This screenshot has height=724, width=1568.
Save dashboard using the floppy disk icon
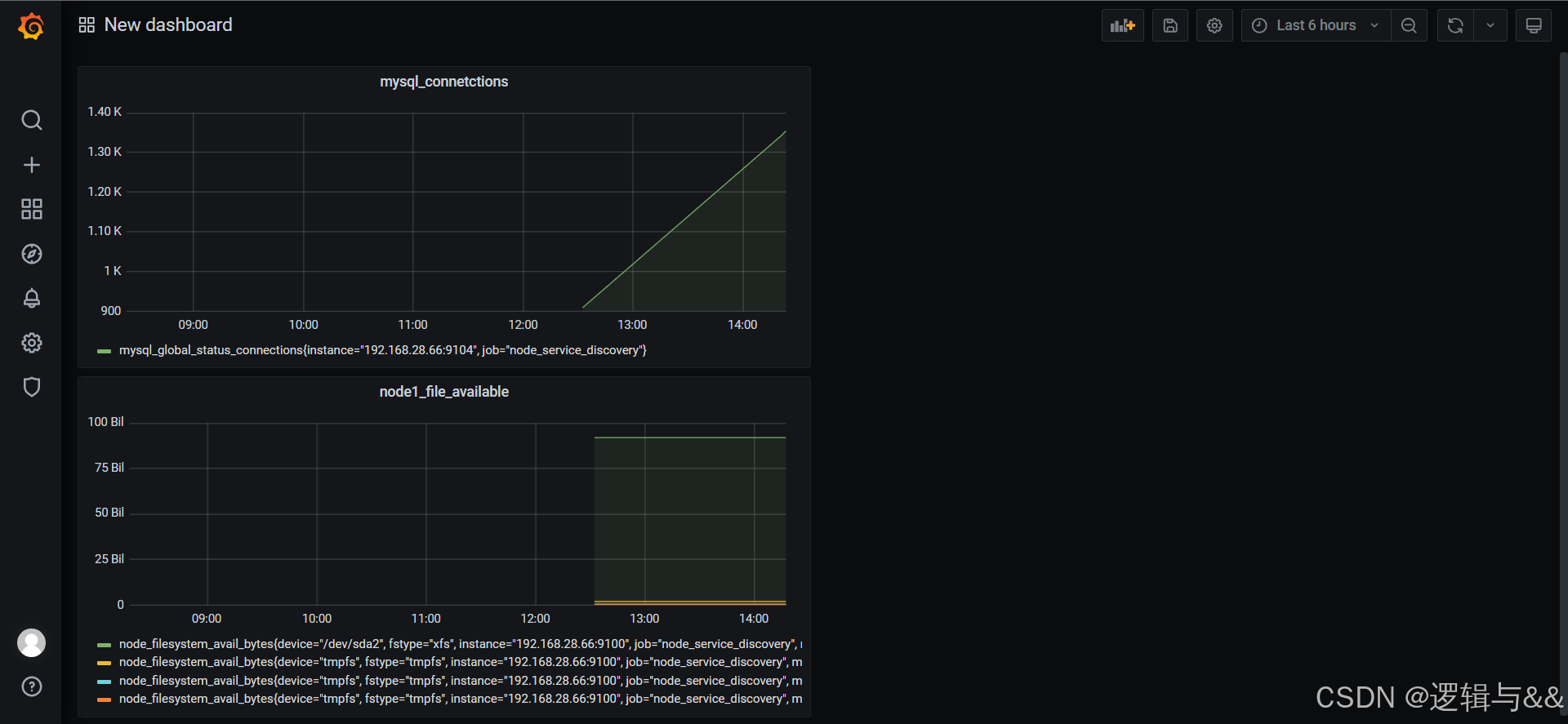[x=1170, y=25]
